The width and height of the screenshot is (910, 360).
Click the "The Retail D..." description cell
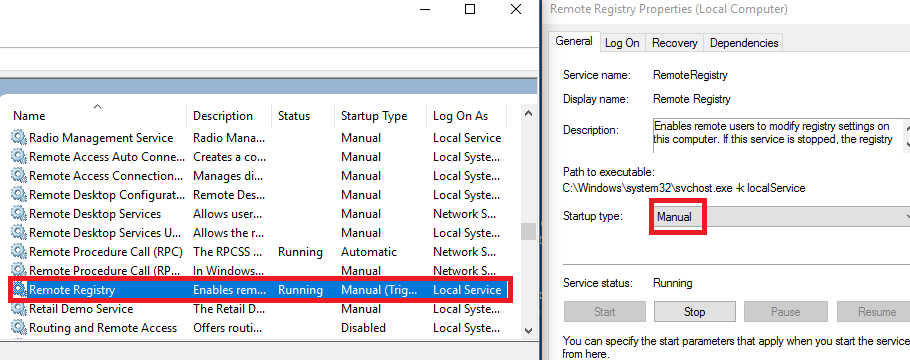coord(229,309)
